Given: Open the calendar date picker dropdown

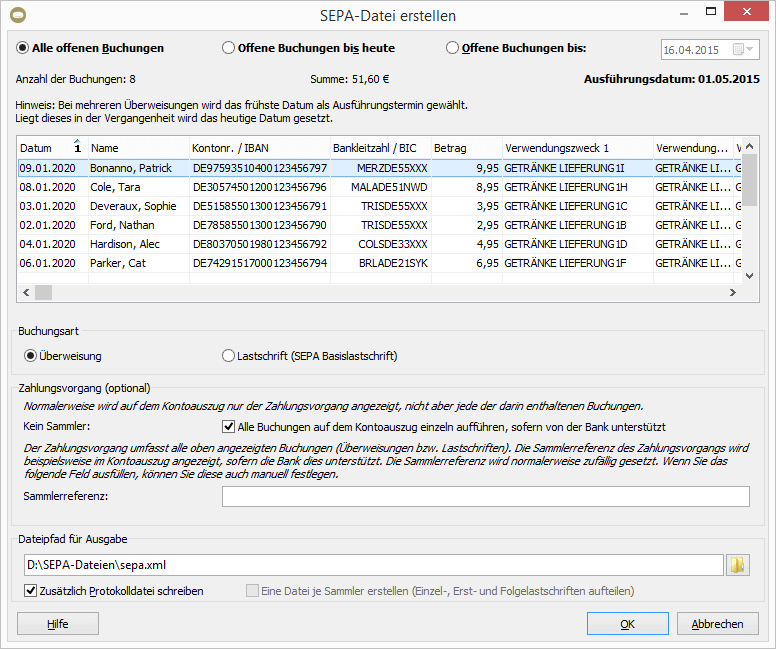Looking at the screenshot, I should tap(743, 50).
